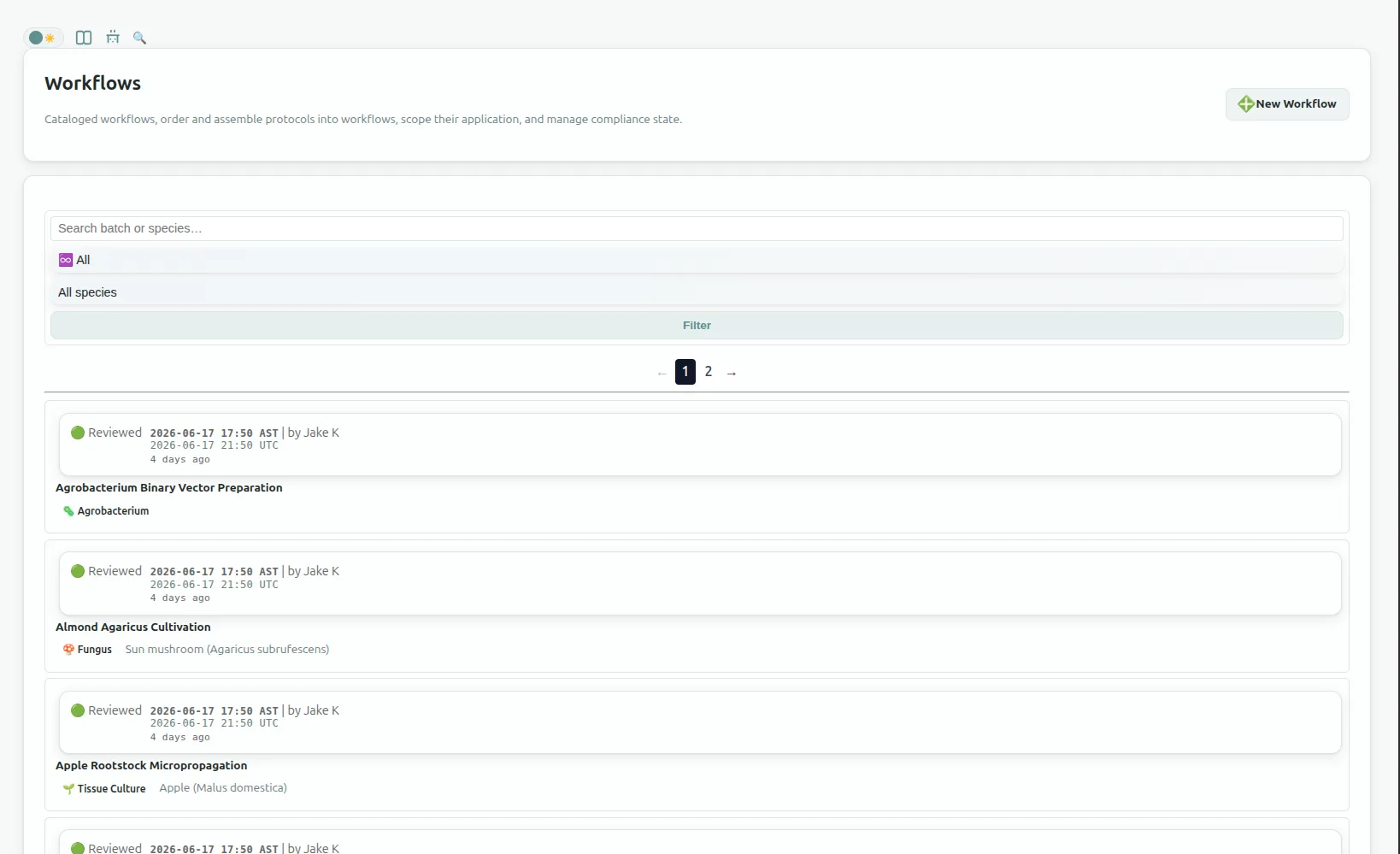The image size is (1400, 854).
Task: Open Agrobacterium Binary Vector Preparation workflow
Action: point(169,488)
